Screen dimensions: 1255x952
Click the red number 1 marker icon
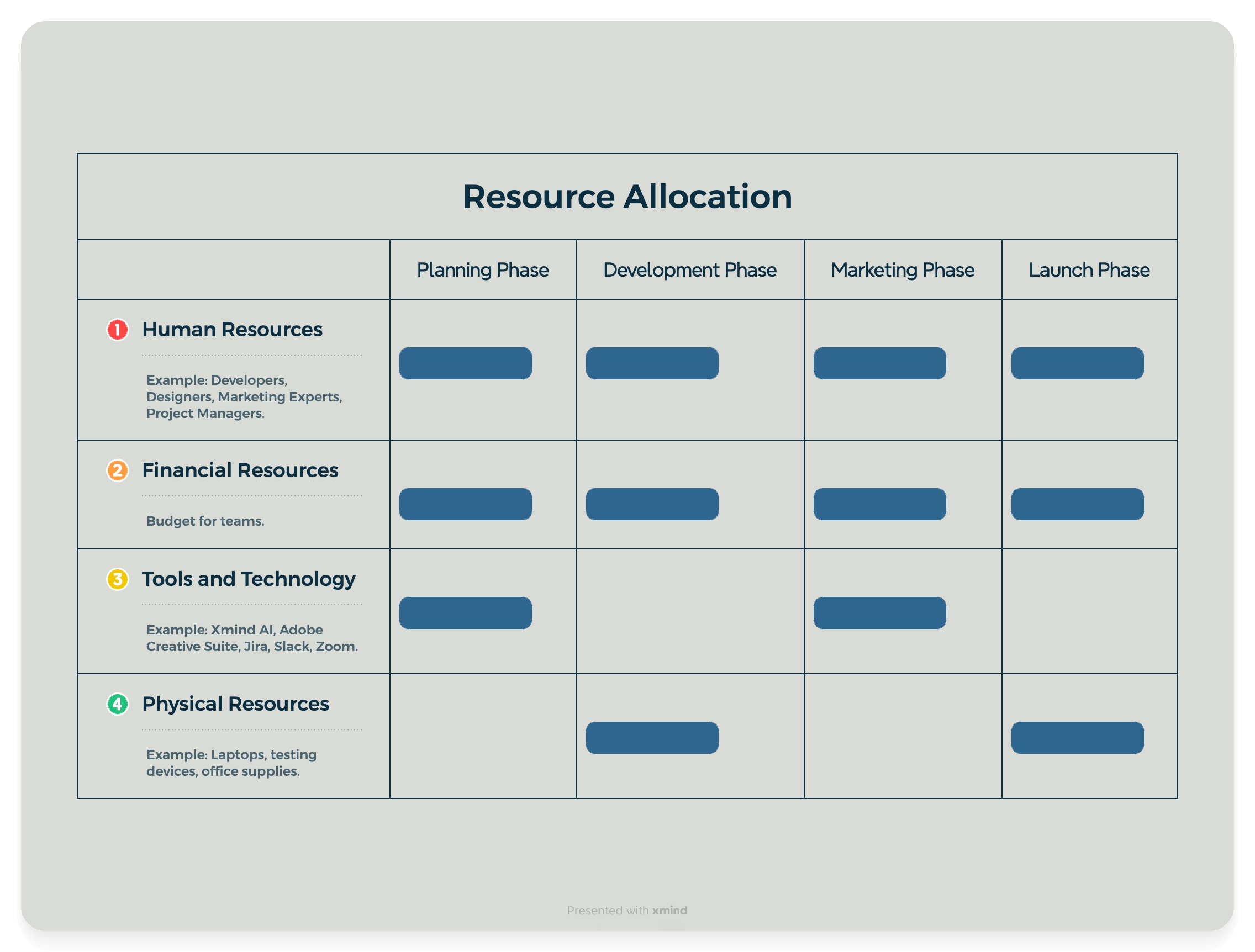(118, 330)
